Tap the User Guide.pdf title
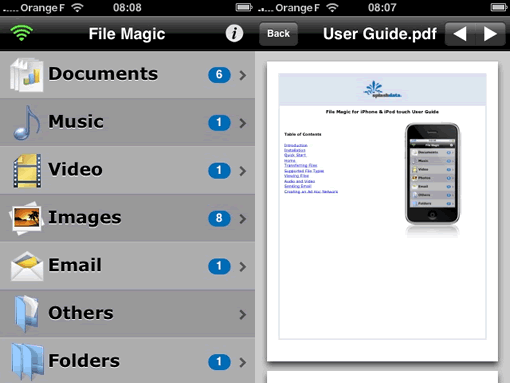 tap(380, 34)
